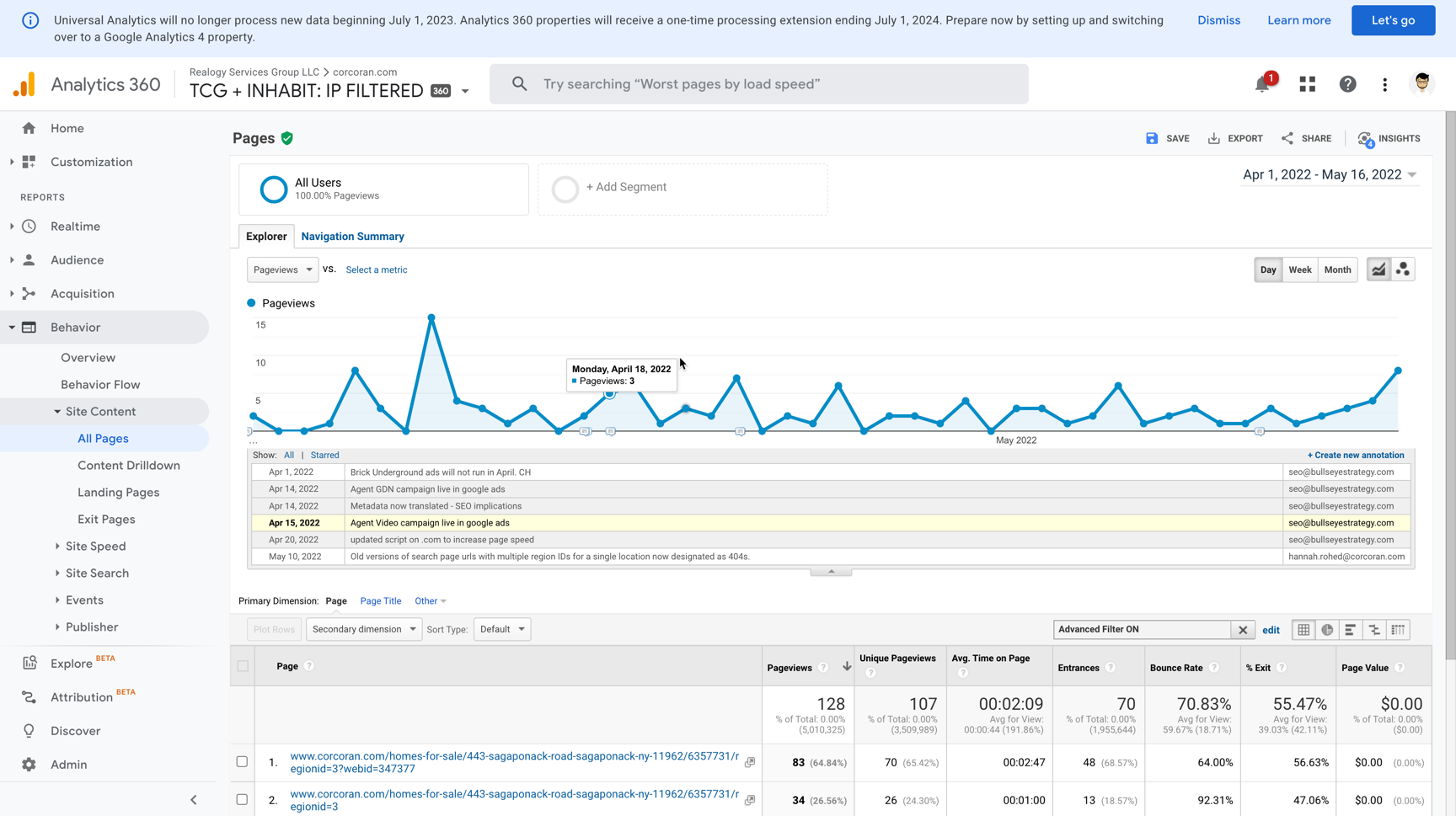Switch to the Navigation Summary tab

pos(352,237)
